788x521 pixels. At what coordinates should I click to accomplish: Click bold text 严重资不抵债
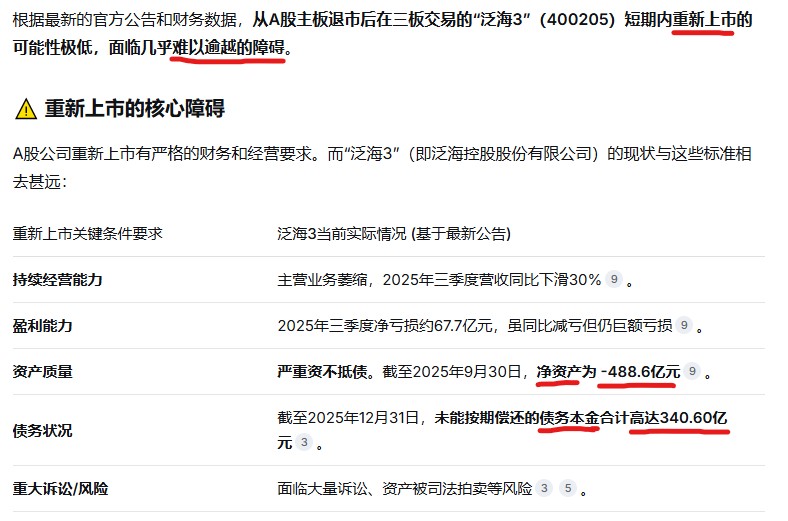coord(322,372)
